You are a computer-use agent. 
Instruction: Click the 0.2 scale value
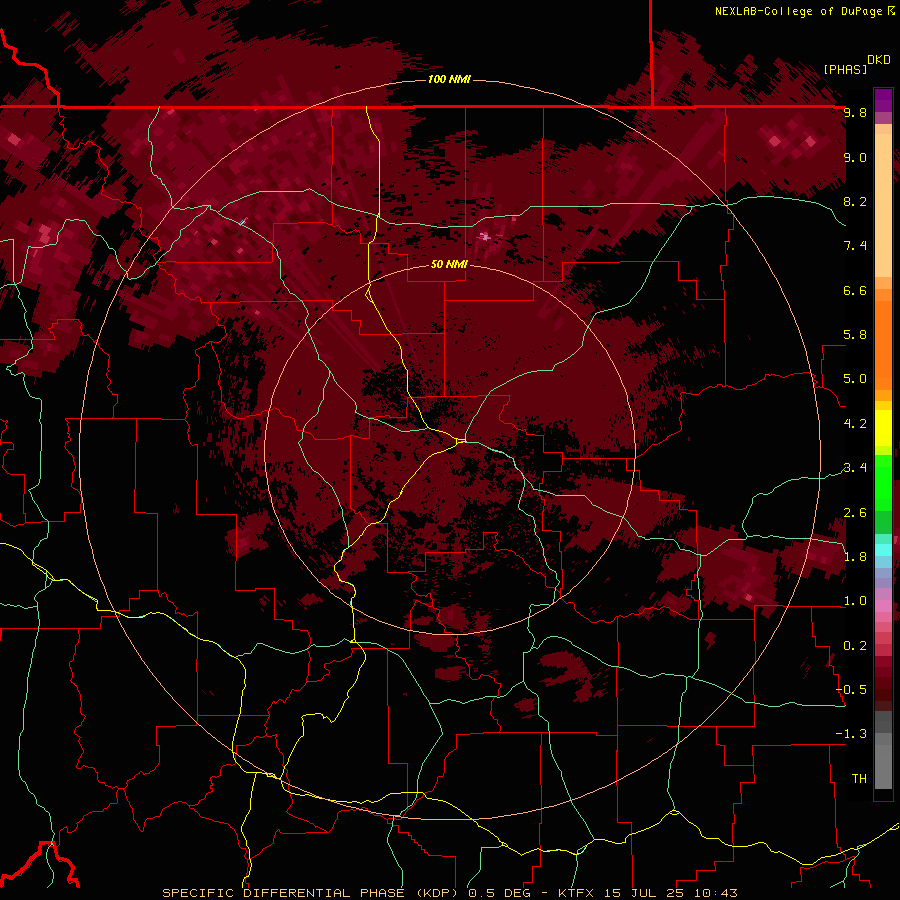(855, 646)
